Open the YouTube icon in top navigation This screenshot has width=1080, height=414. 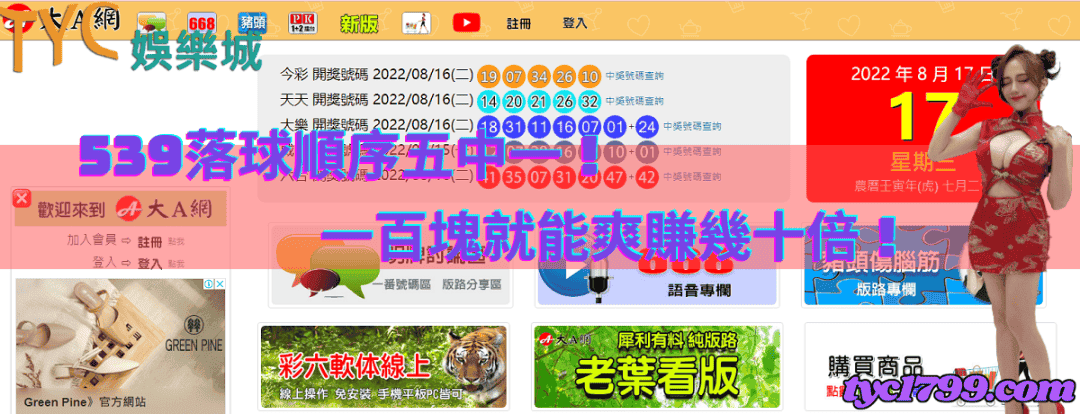click(466, 23)
